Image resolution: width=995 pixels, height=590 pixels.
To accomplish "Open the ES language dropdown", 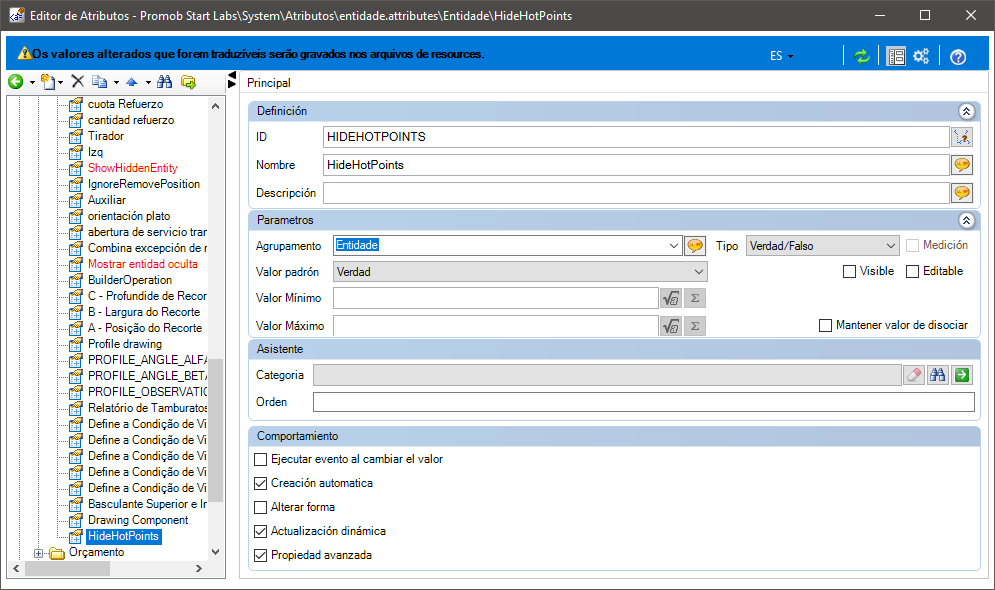I will pyautogui.click(x=781, y=56).
